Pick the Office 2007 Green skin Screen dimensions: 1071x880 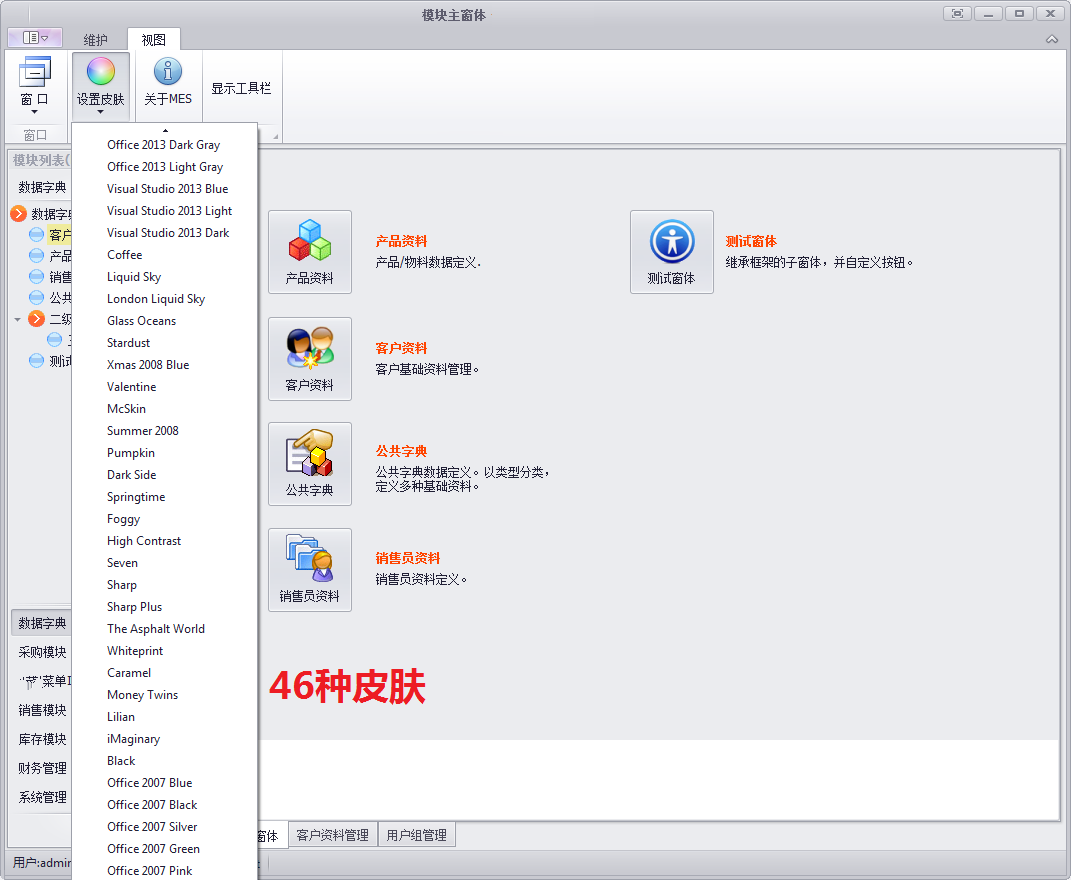164,849
